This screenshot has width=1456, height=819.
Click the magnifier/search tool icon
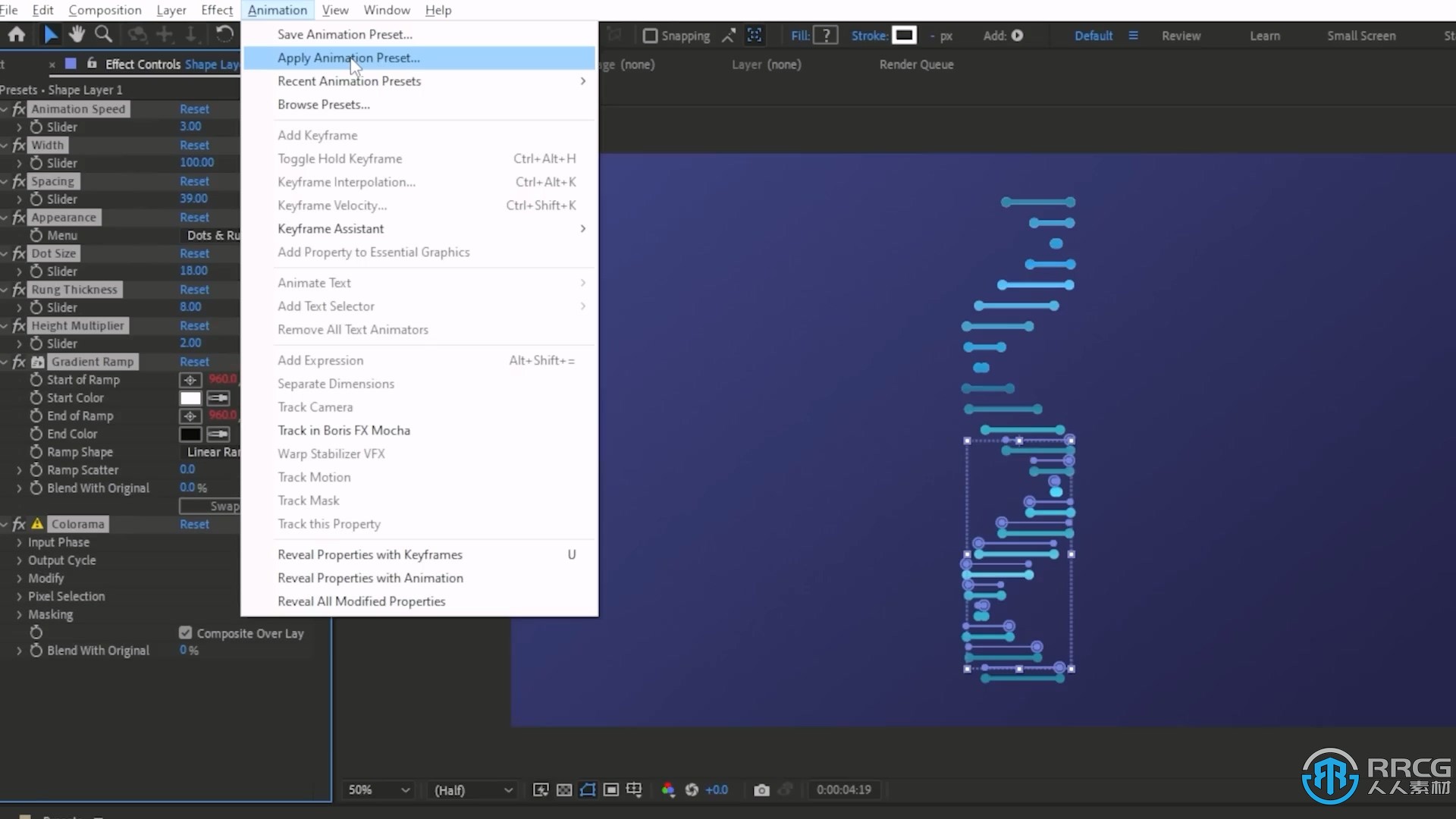point(103,35)
